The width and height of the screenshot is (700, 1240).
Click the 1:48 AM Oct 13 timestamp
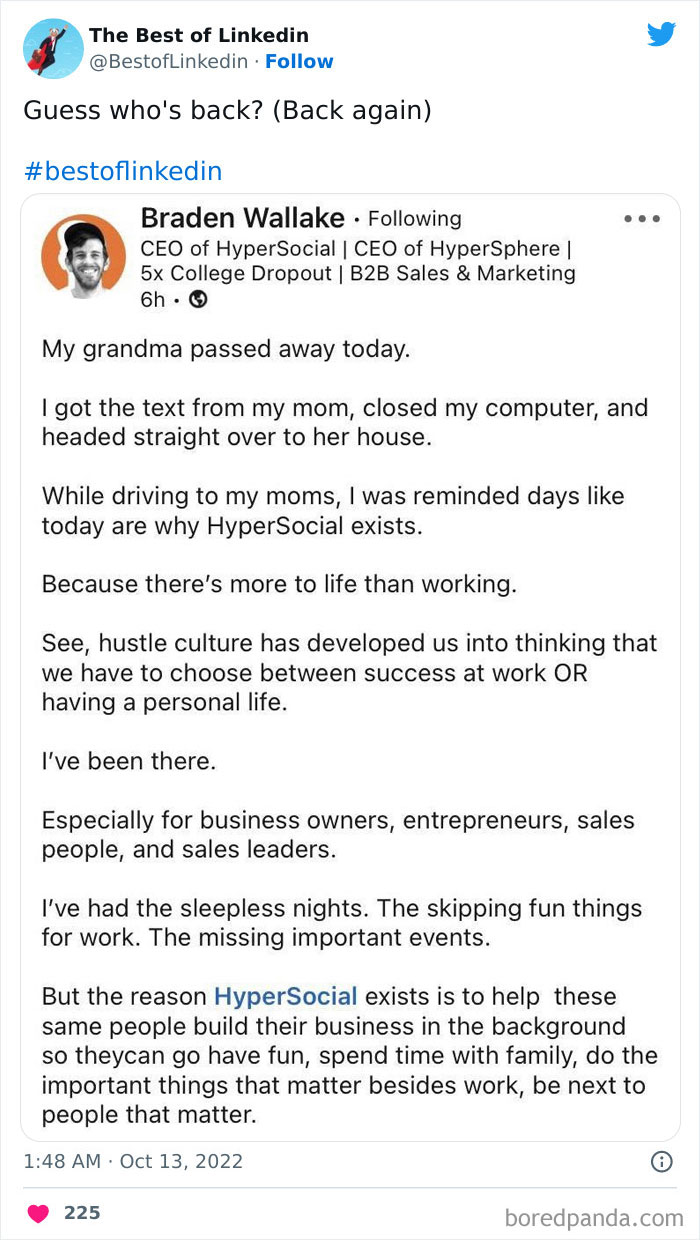click(x=132, y=1161)
